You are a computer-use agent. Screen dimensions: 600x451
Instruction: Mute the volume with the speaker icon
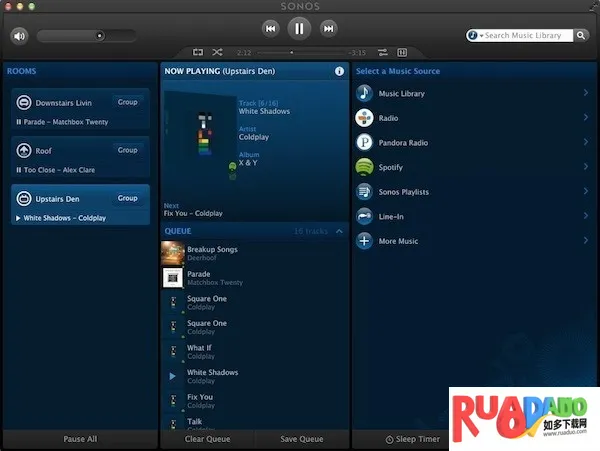pos(19,36)
